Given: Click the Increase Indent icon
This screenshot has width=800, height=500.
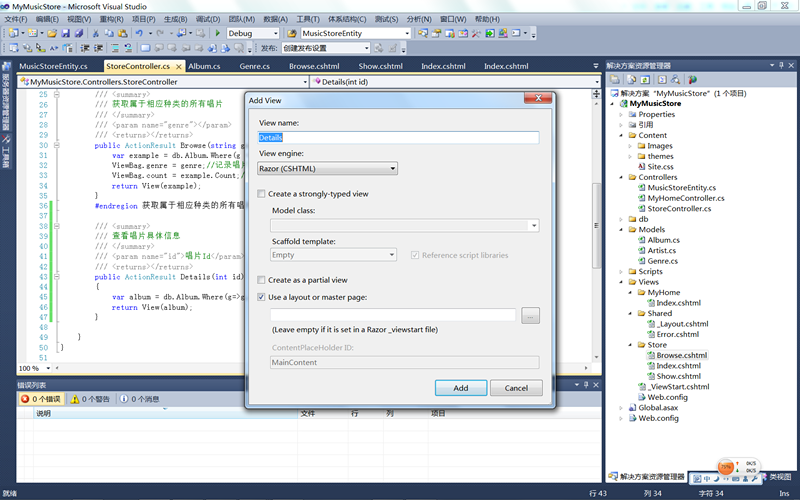Looking at the screenshot, I should (x=98, y=48).
